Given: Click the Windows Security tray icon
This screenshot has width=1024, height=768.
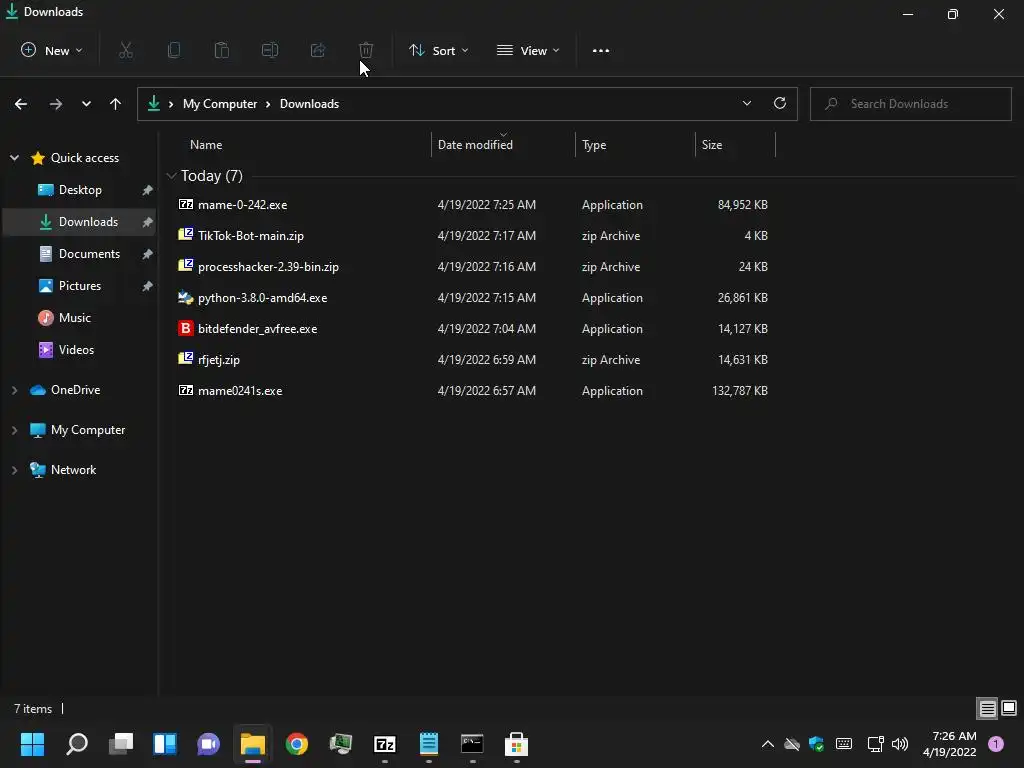Looking at the screenshot, I should [x=816, y=744].
